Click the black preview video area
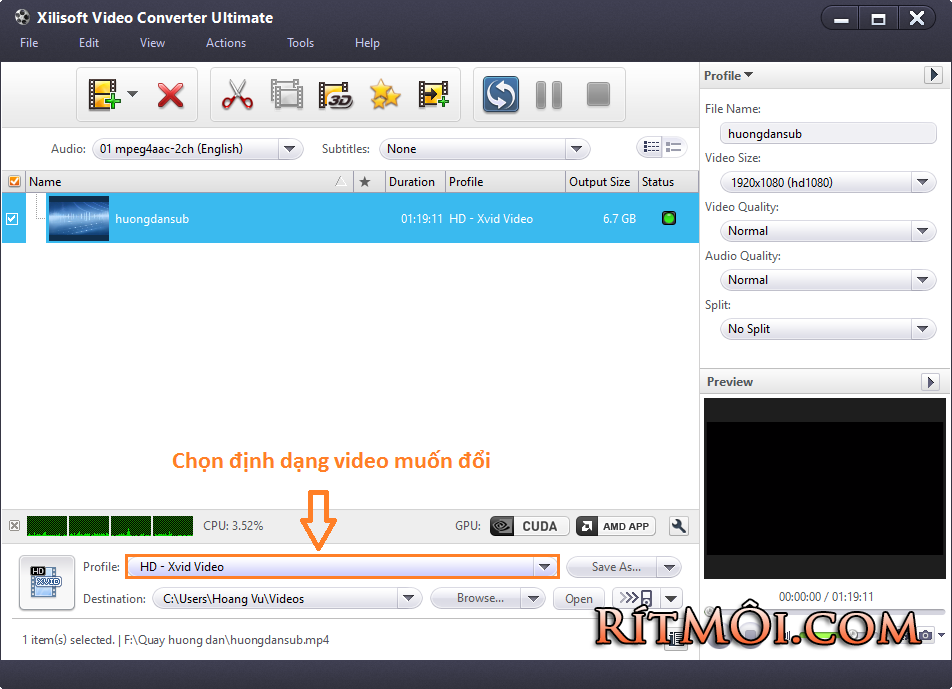 click(824, 488)
